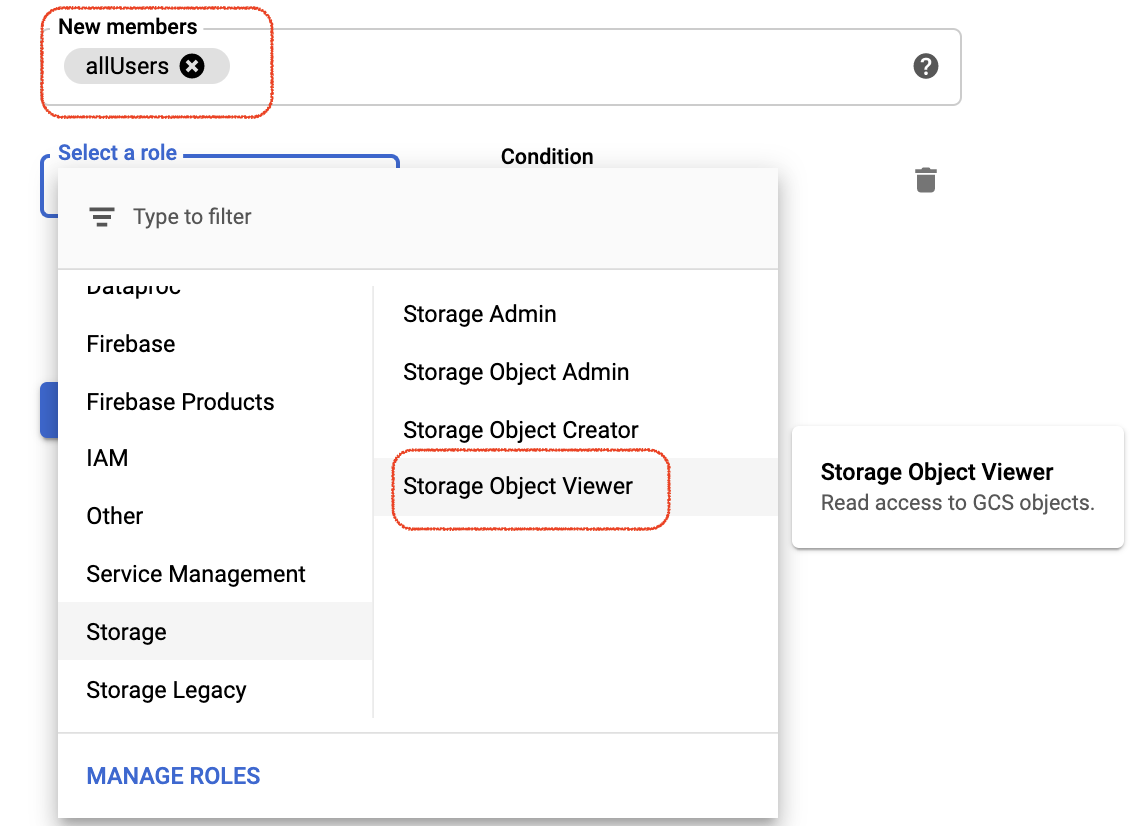
Task: Click the New members help icon
Action: [x=926, y=67]
